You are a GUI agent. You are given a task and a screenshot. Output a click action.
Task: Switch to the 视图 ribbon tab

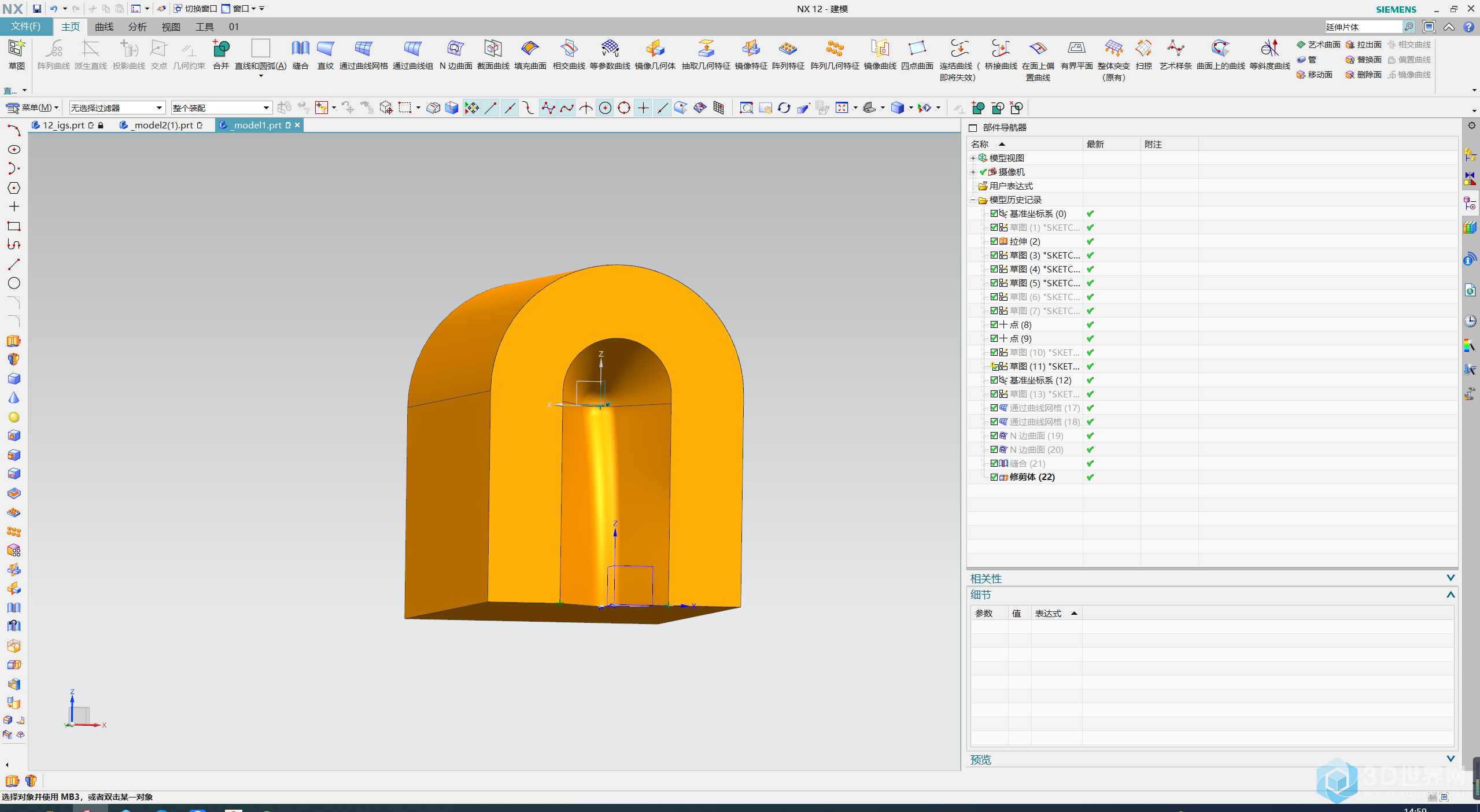171,27
